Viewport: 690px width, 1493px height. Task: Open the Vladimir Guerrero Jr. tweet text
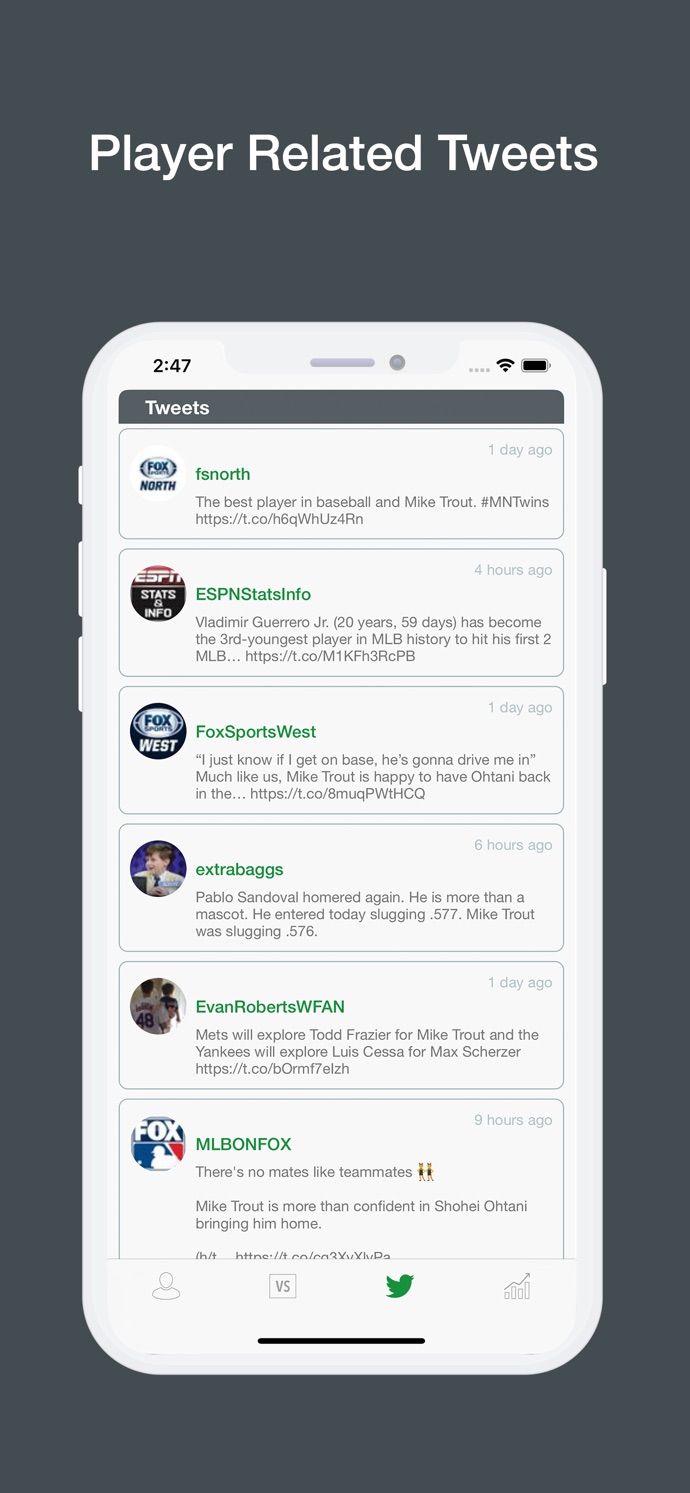[x=373, y=639]
